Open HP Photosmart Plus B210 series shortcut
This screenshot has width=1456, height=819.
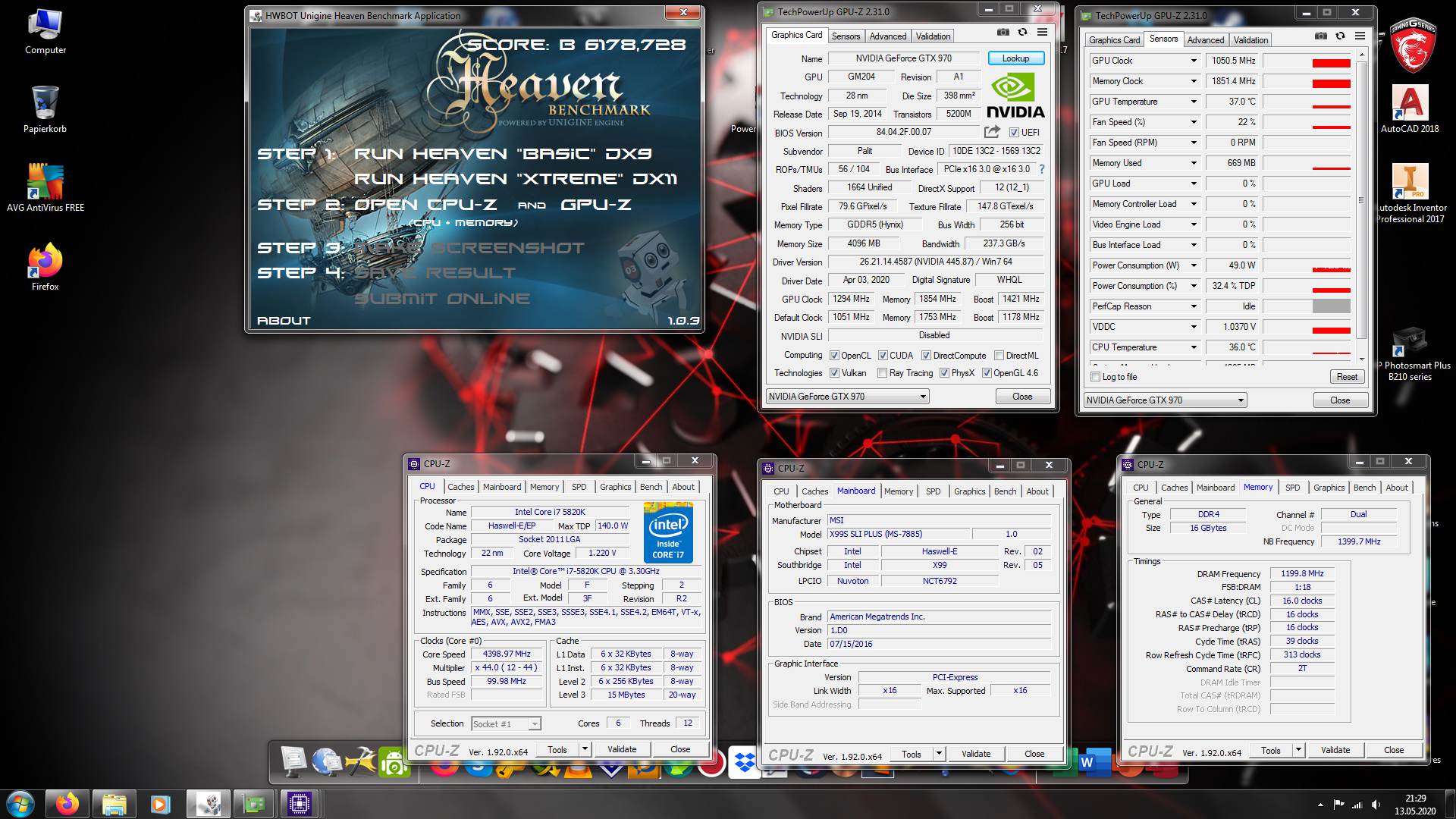tap(1410, 353)
